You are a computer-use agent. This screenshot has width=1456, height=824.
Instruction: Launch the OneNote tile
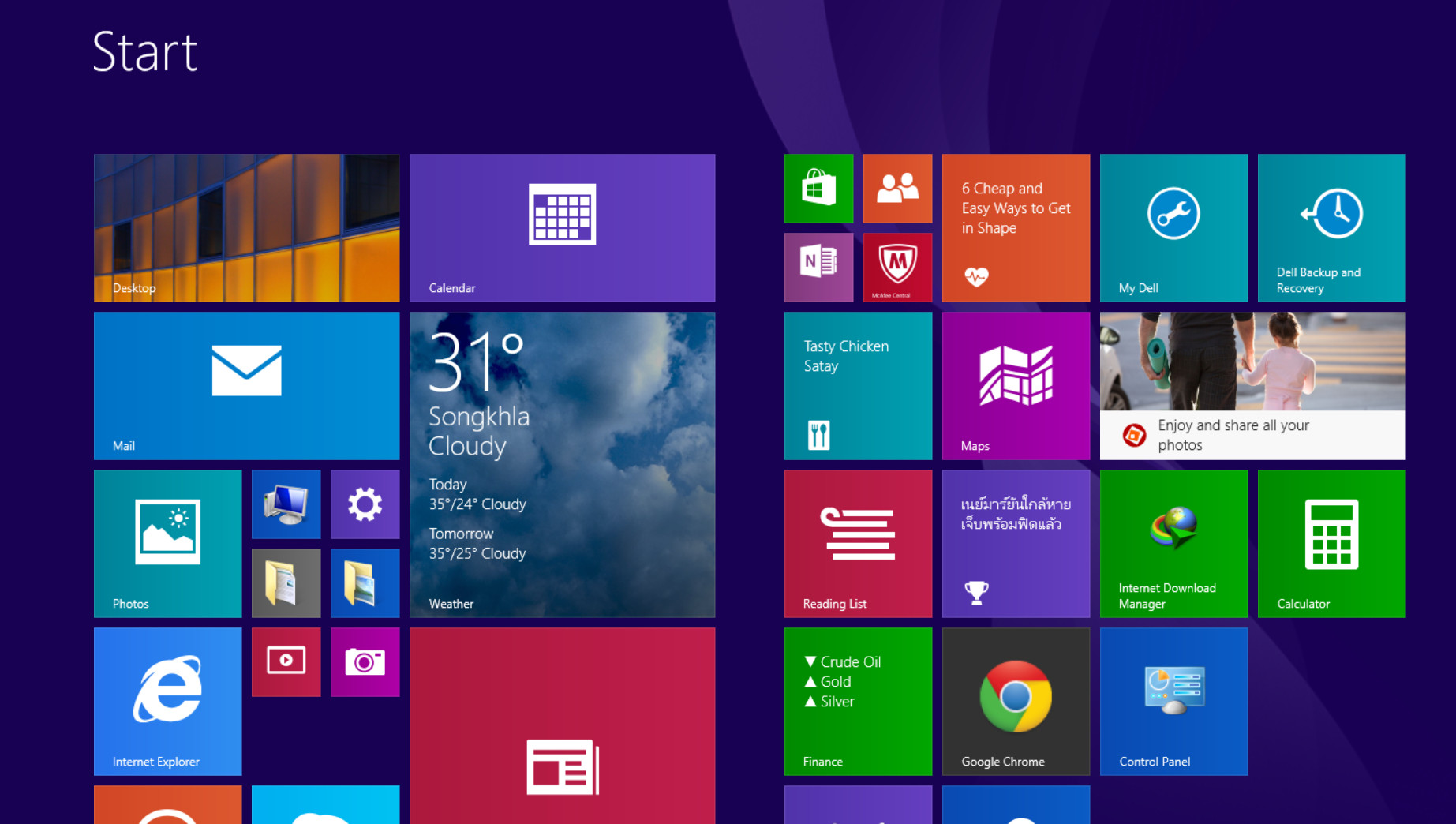(818, 267)
